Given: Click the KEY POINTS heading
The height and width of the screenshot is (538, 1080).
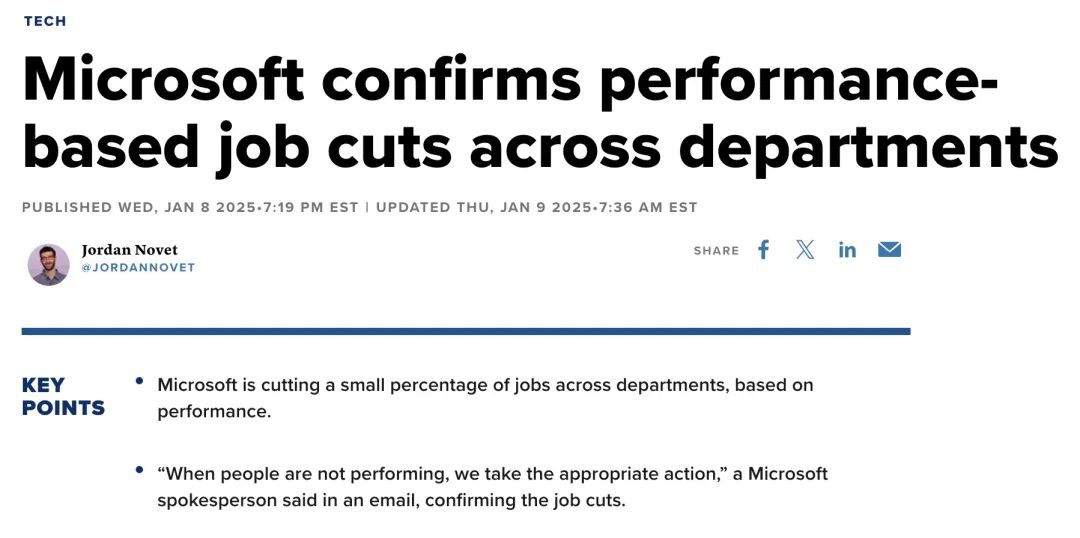Looking at the screenshot, I should click(x=63, y=396).
